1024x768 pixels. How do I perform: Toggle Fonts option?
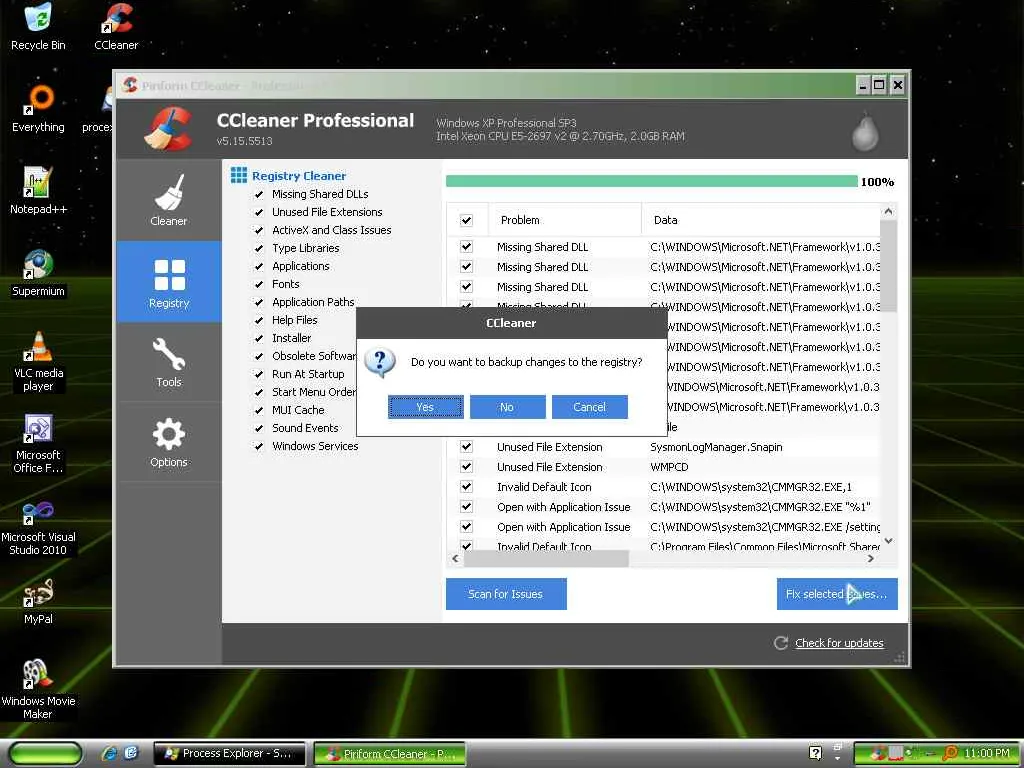coord(259,284)
